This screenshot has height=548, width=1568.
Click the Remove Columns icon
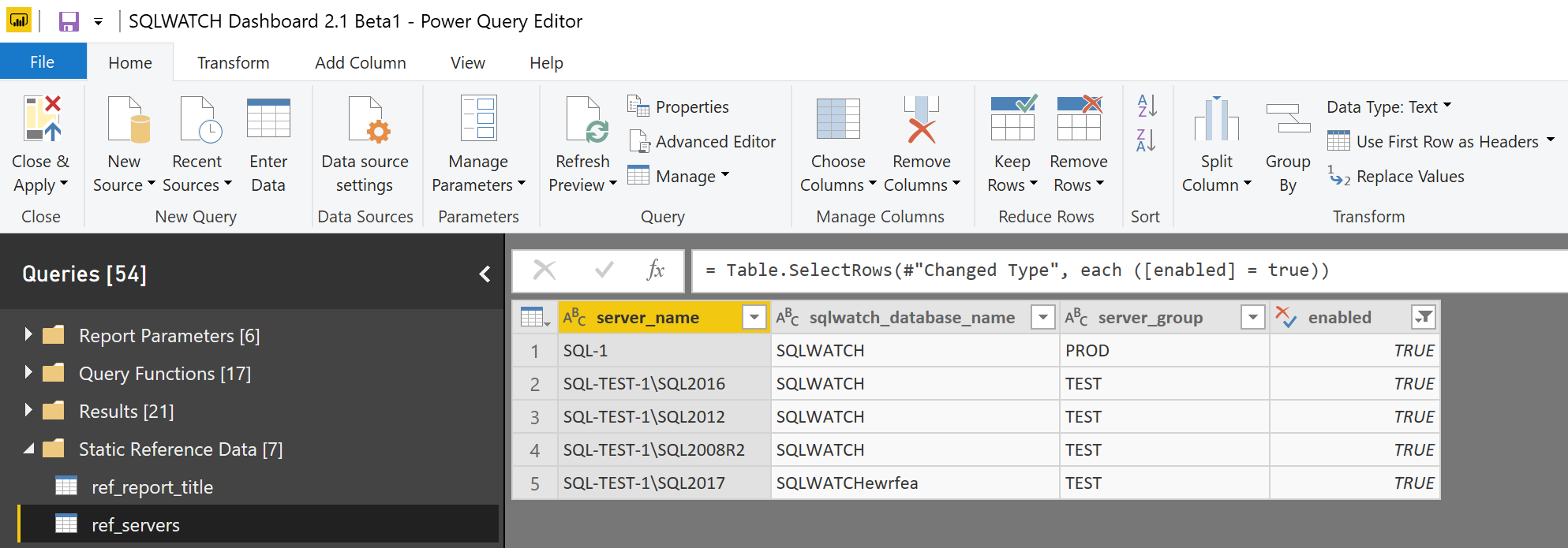(921, 119)
